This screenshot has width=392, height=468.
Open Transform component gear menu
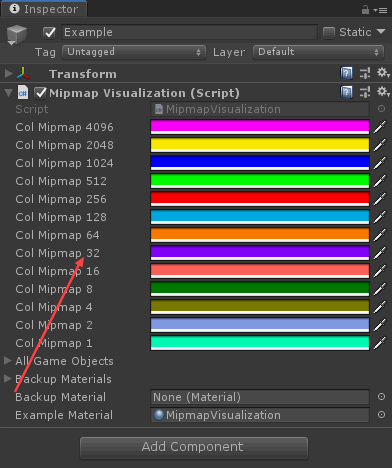[x=383, y=73]
